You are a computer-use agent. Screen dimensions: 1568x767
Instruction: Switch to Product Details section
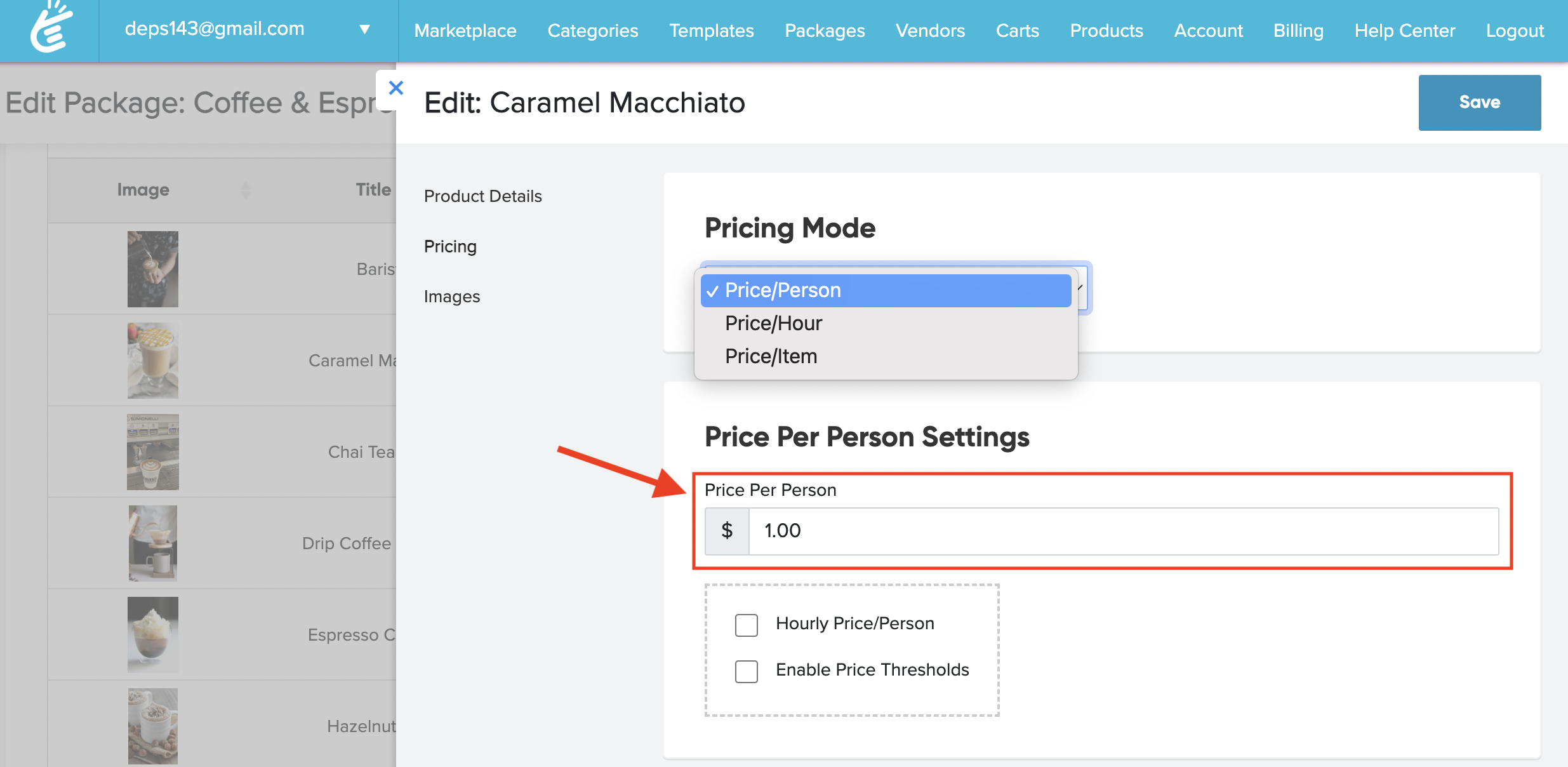tap(482, 196)
